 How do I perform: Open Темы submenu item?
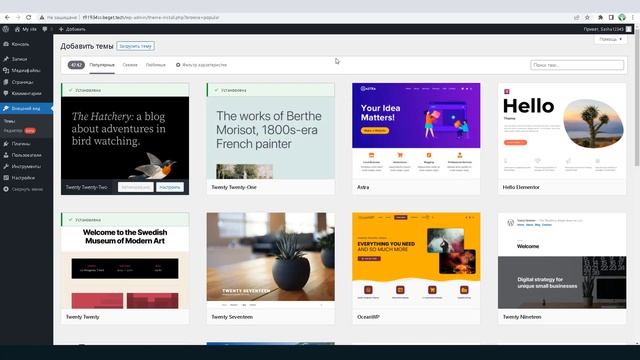pos(9,121)
